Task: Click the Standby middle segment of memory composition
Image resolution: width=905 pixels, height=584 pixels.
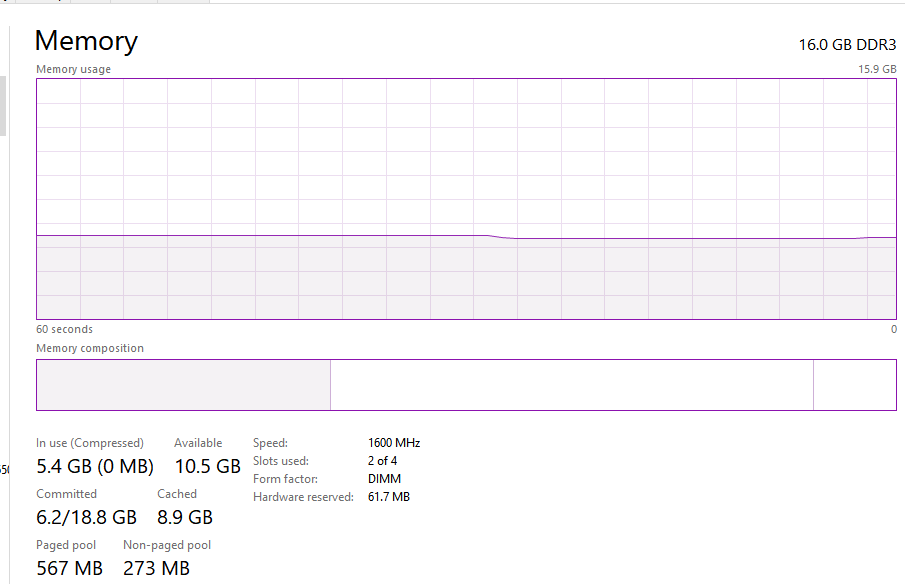Action: tap(571, 385)
